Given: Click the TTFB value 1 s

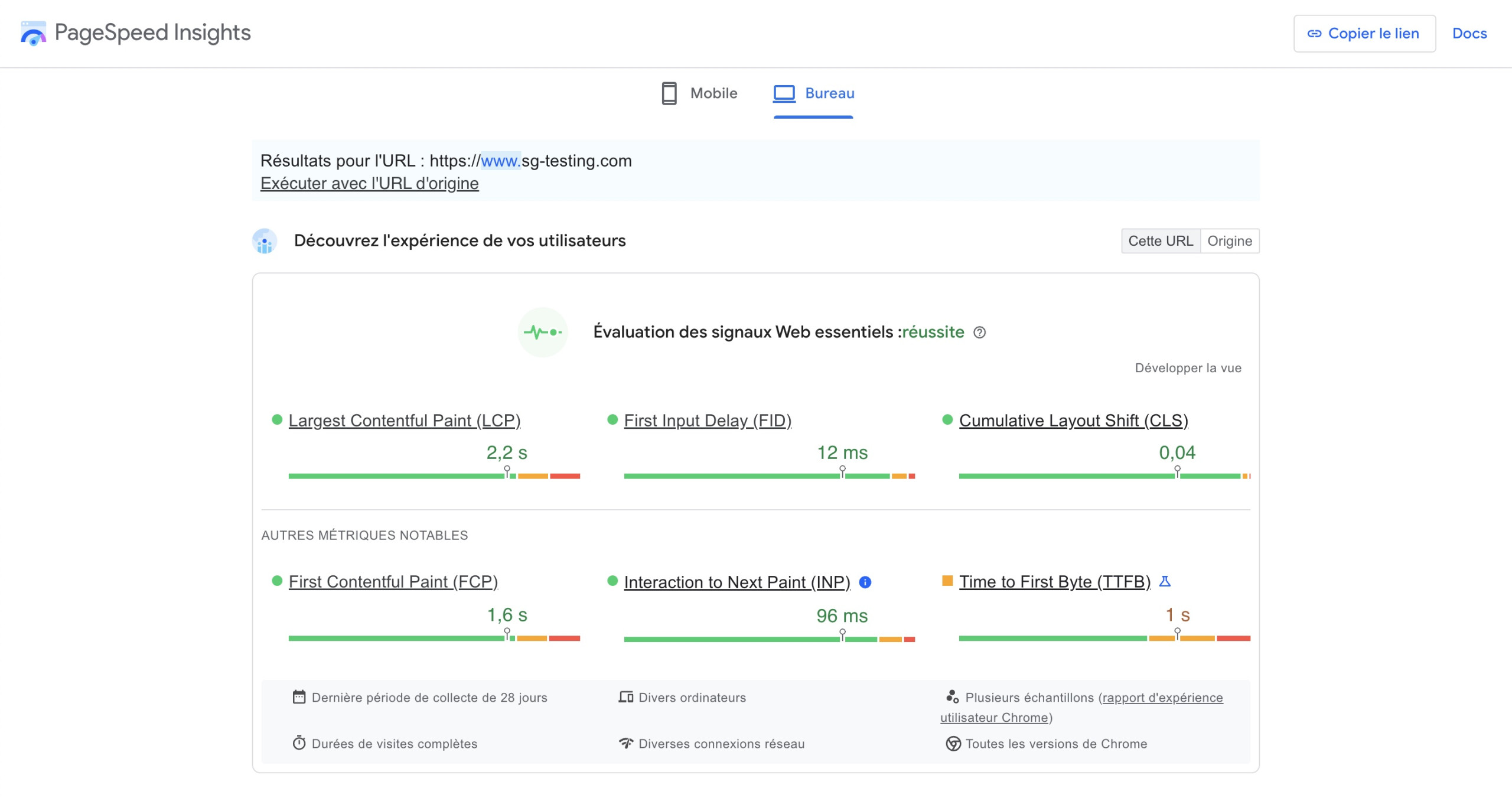Looking at the screenshot, I should tap(1178, 615).
